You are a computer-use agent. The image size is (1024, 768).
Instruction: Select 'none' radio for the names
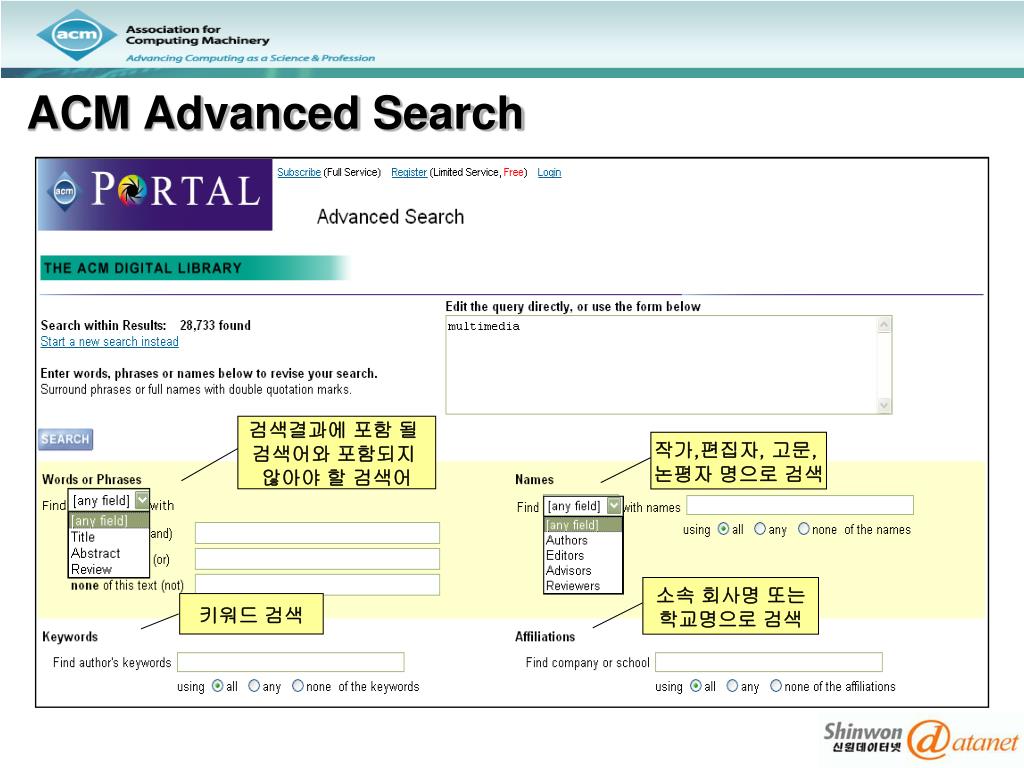(x=803, y=529)
